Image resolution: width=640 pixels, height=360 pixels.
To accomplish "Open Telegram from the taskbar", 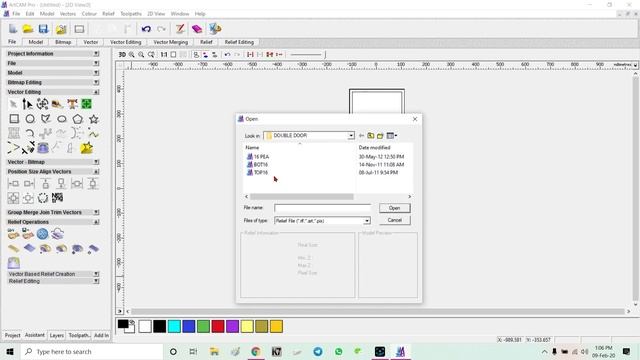I will (x=318, y=351).
